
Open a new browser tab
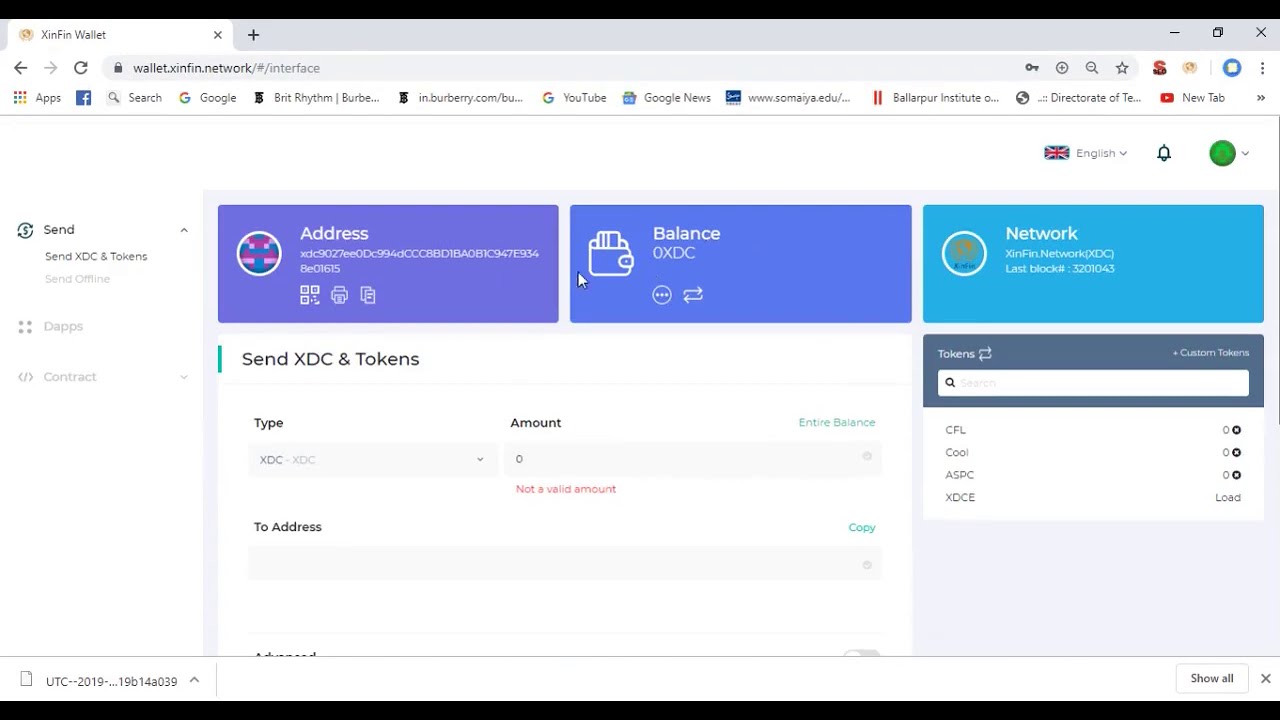click(x=253, y=35)
